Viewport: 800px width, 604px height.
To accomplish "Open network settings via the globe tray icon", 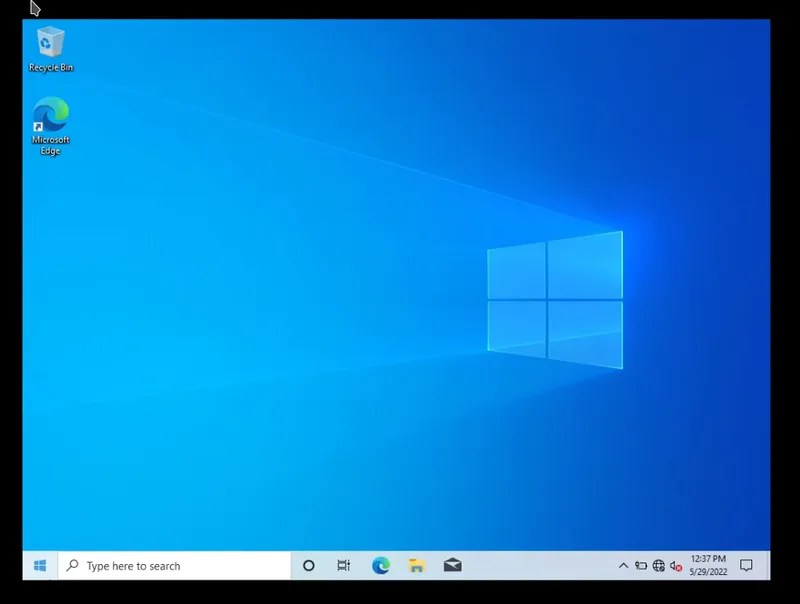I will pos(661,565).
